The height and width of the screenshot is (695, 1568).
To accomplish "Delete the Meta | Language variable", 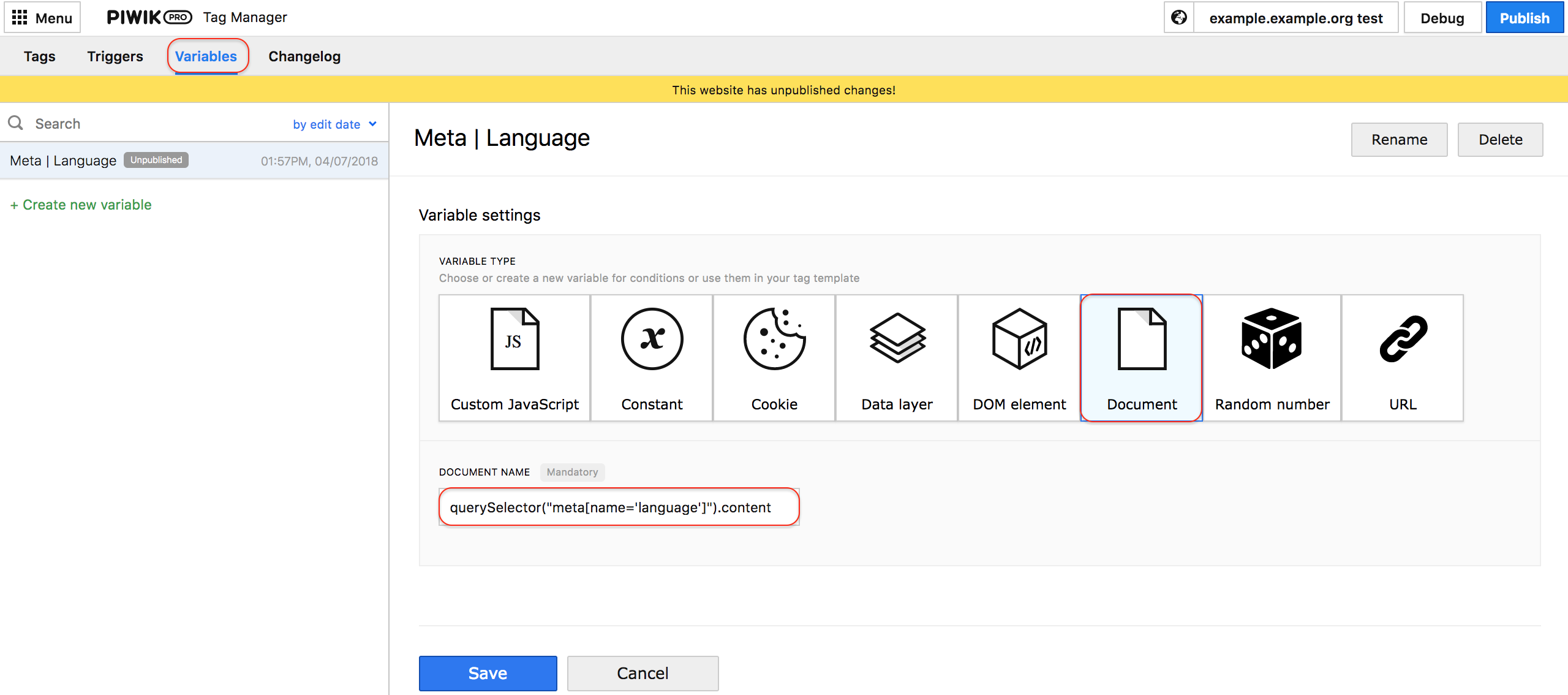I will coord(1500,140).
